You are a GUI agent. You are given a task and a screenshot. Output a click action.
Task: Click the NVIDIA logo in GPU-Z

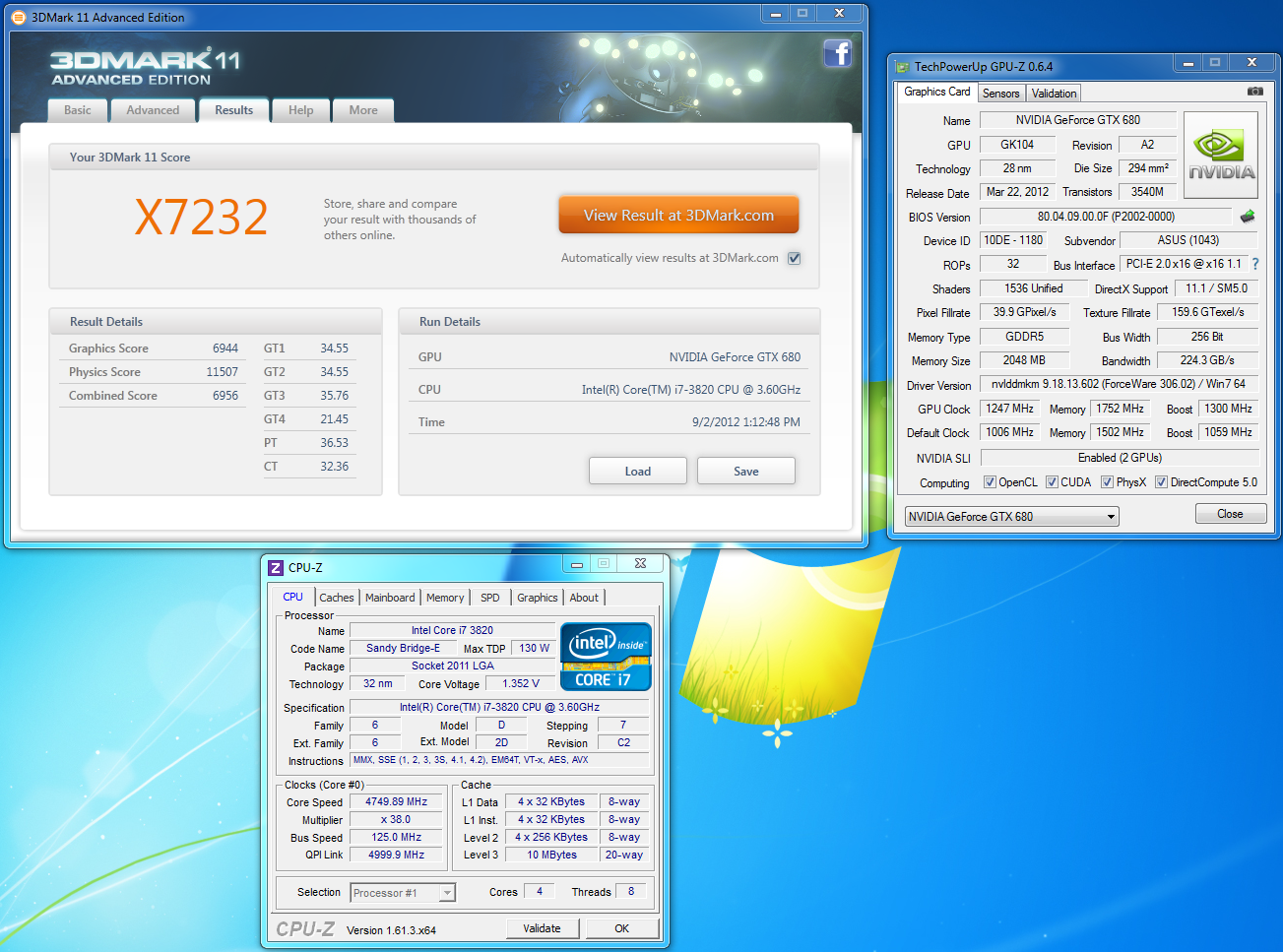click(1221, 156)
